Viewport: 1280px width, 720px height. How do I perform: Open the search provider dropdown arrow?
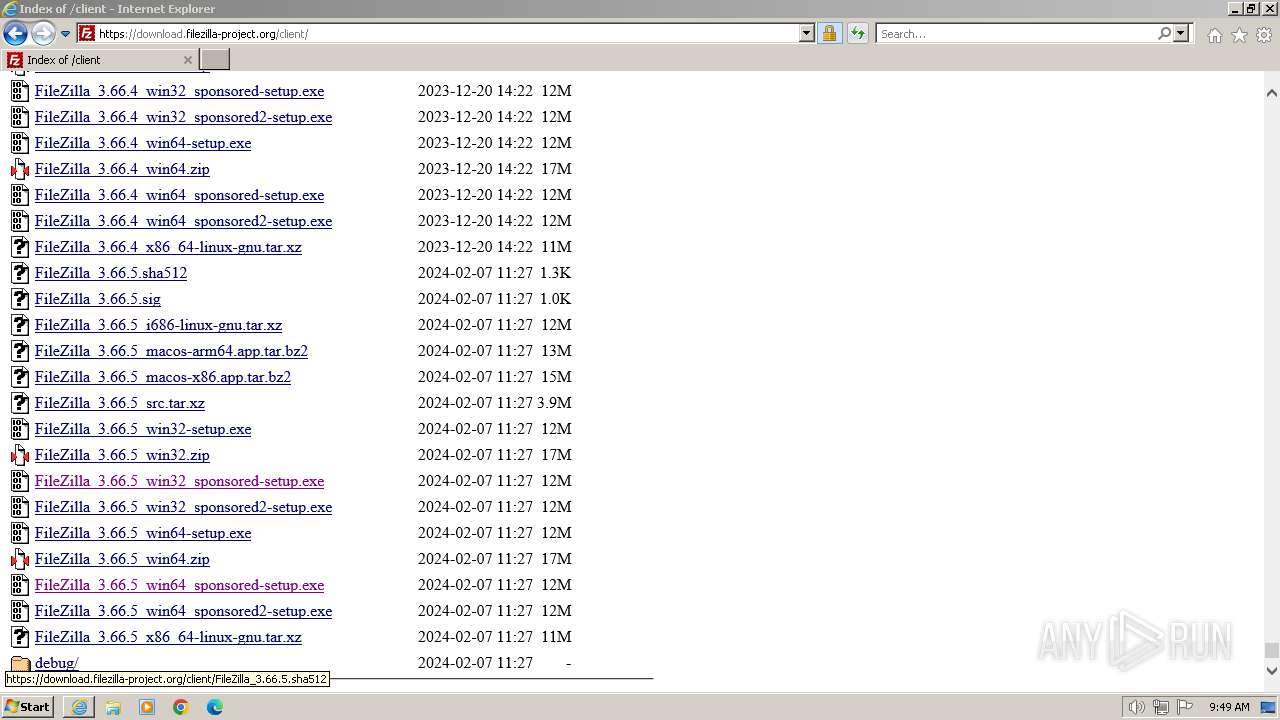pos(1181,34)
